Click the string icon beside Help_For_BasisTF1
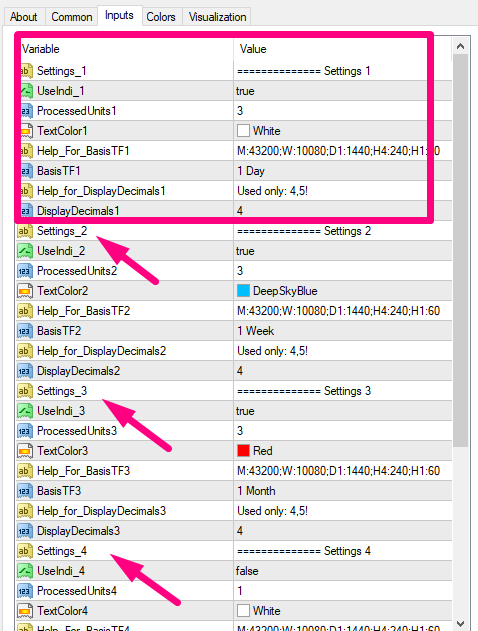 click(x=26, y=151)
